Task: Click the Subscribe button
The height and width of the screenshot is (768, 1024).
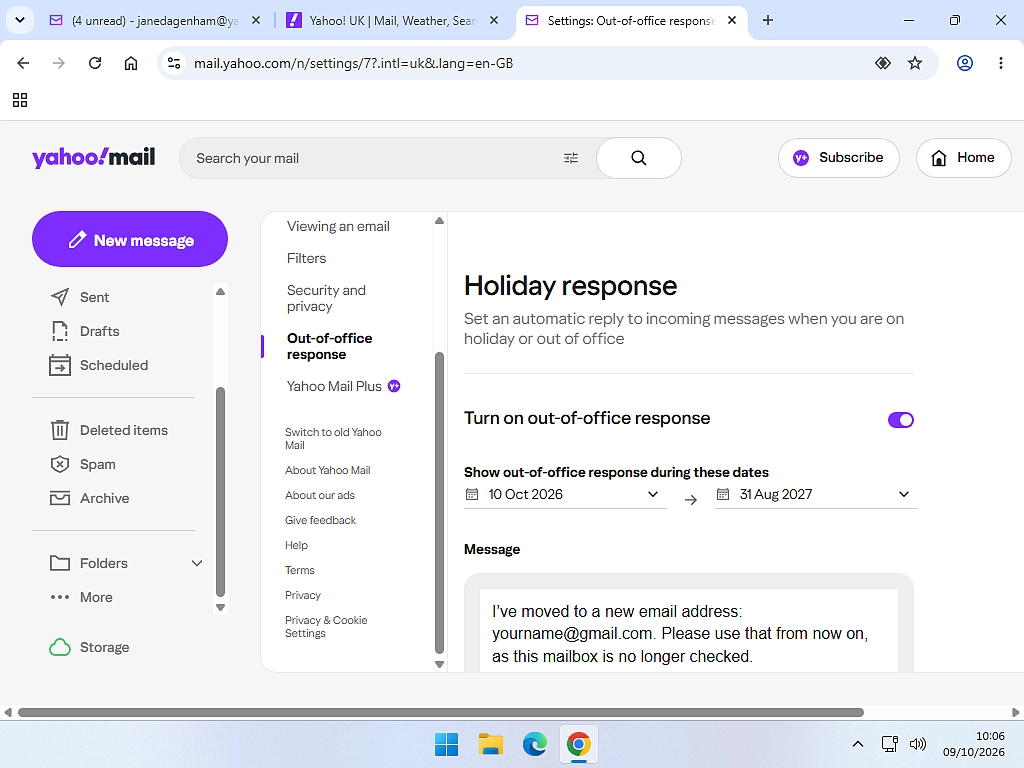Action: click(839, 158)
